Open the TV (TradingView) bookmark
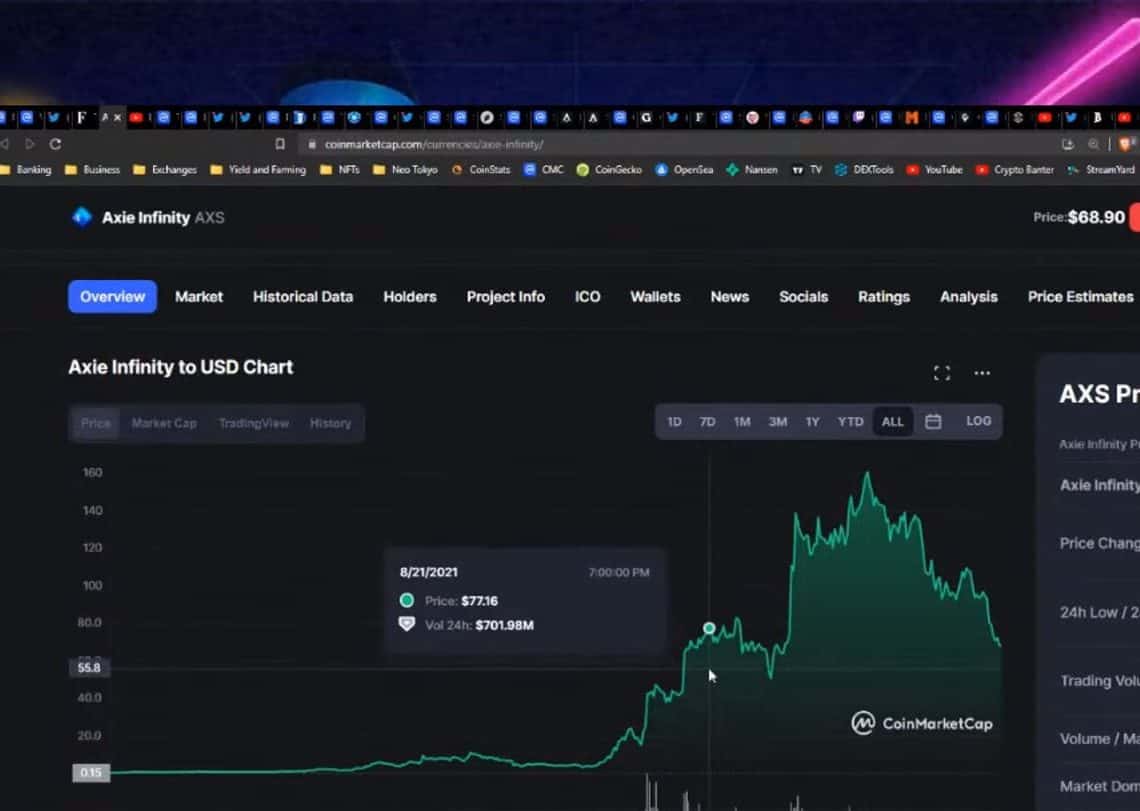The width and height of the screenshot is (1140, 811). pos(807,169)
